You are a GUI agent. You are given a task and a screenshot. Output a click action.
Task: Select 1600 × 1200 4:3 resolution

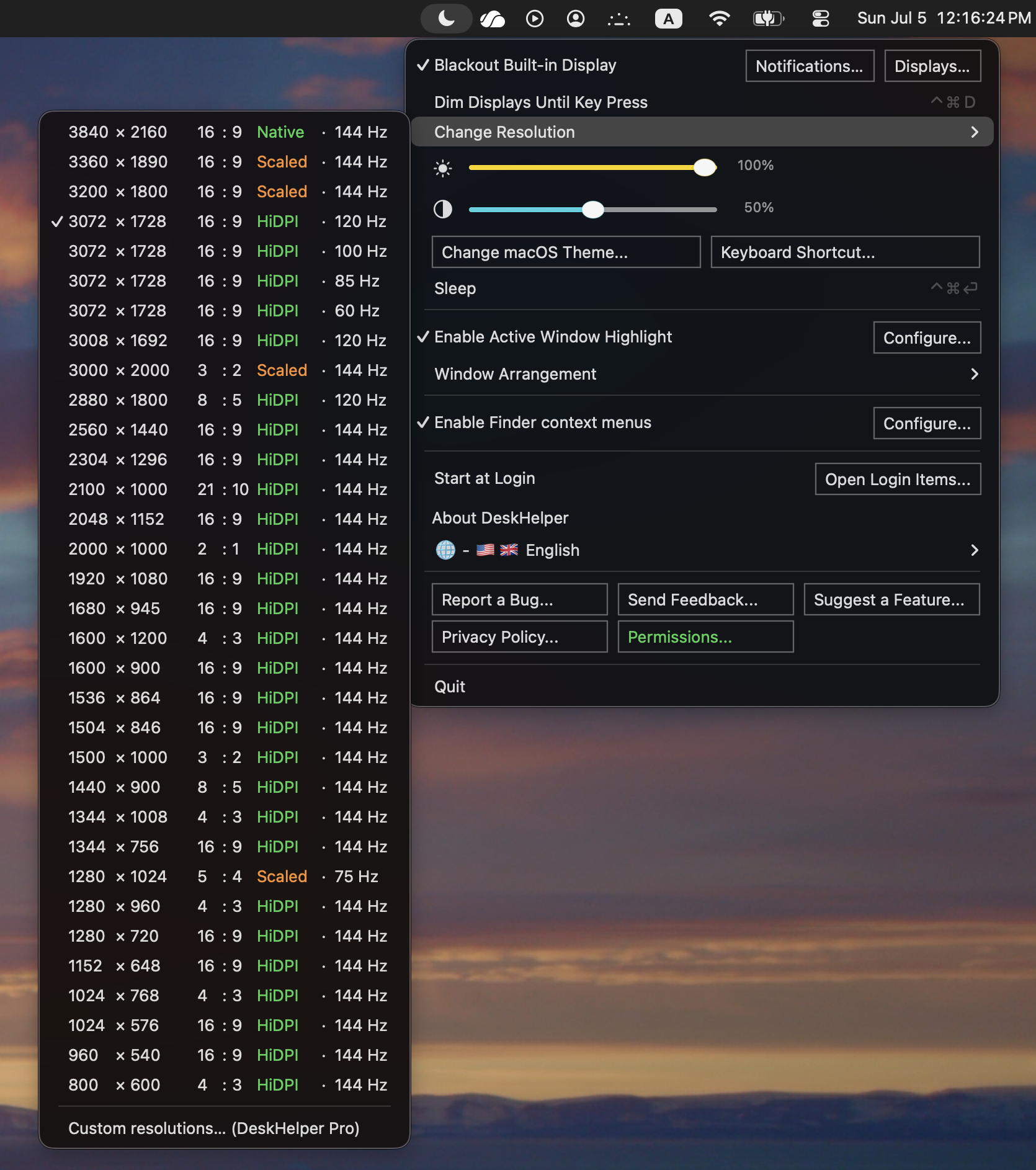225,638
